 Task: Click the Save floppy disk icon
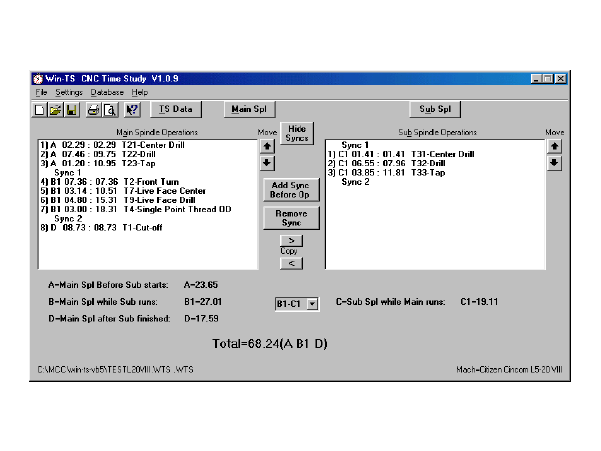coord(70,109)
